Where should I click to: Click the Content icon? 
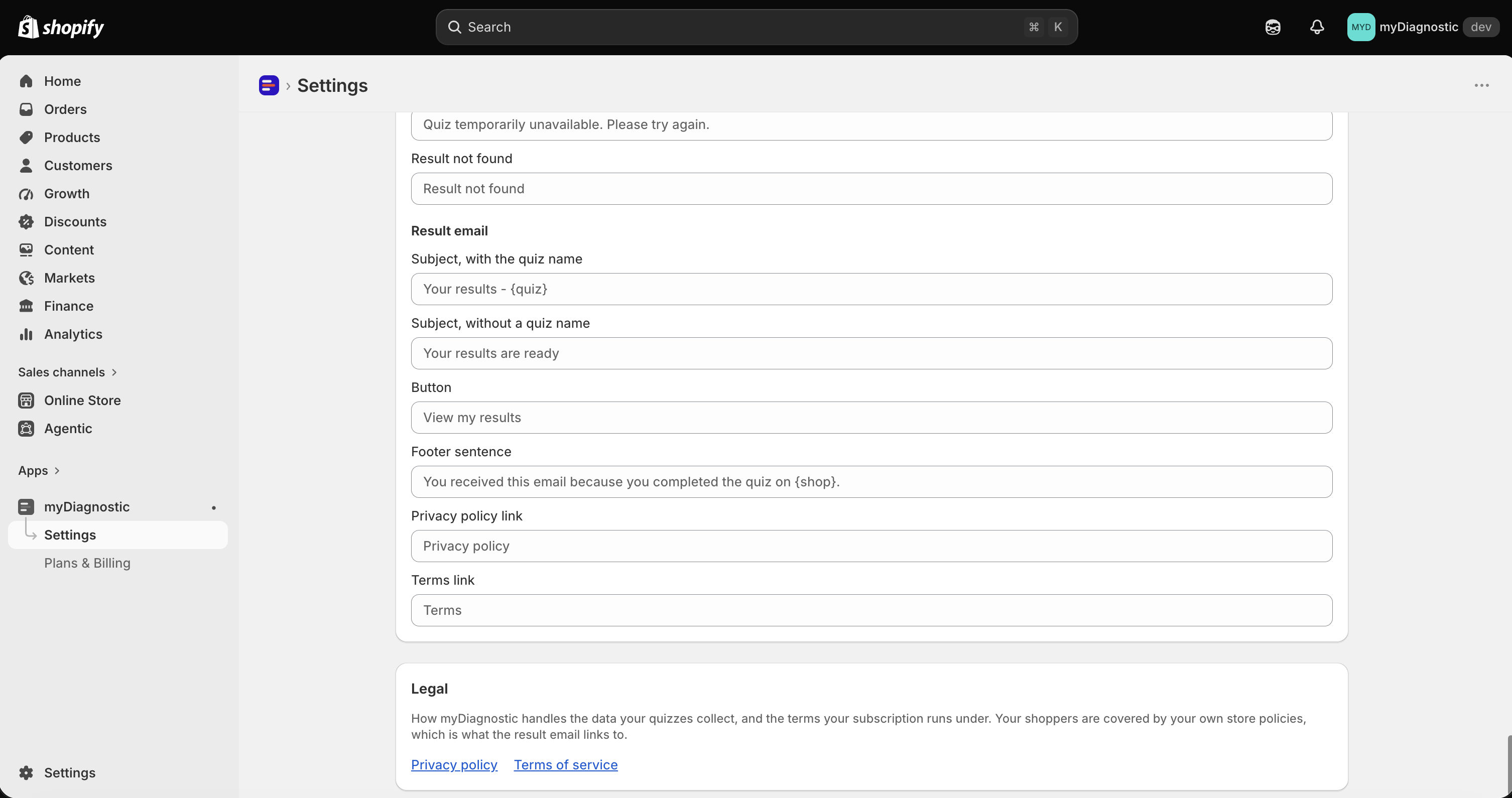click(26, 250)
